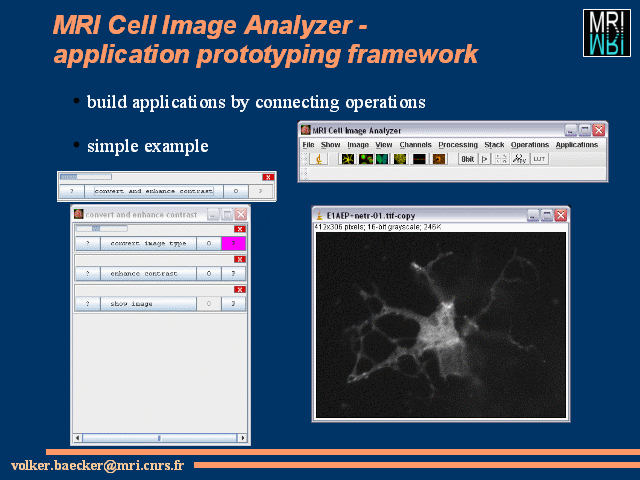This screenshot has width=640, height=480.
Task: Open options of enhance contrast via O button
Action: 209,273
